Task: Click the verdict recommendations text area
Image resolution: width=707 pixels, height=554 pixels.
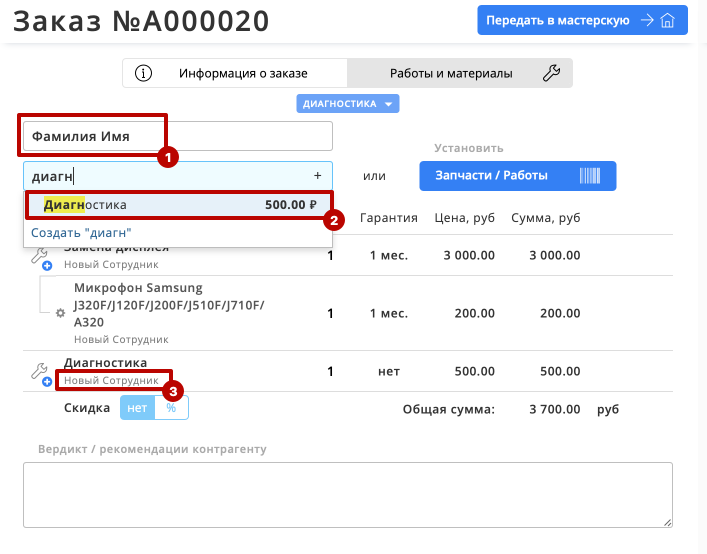Action: coord(348,495)
